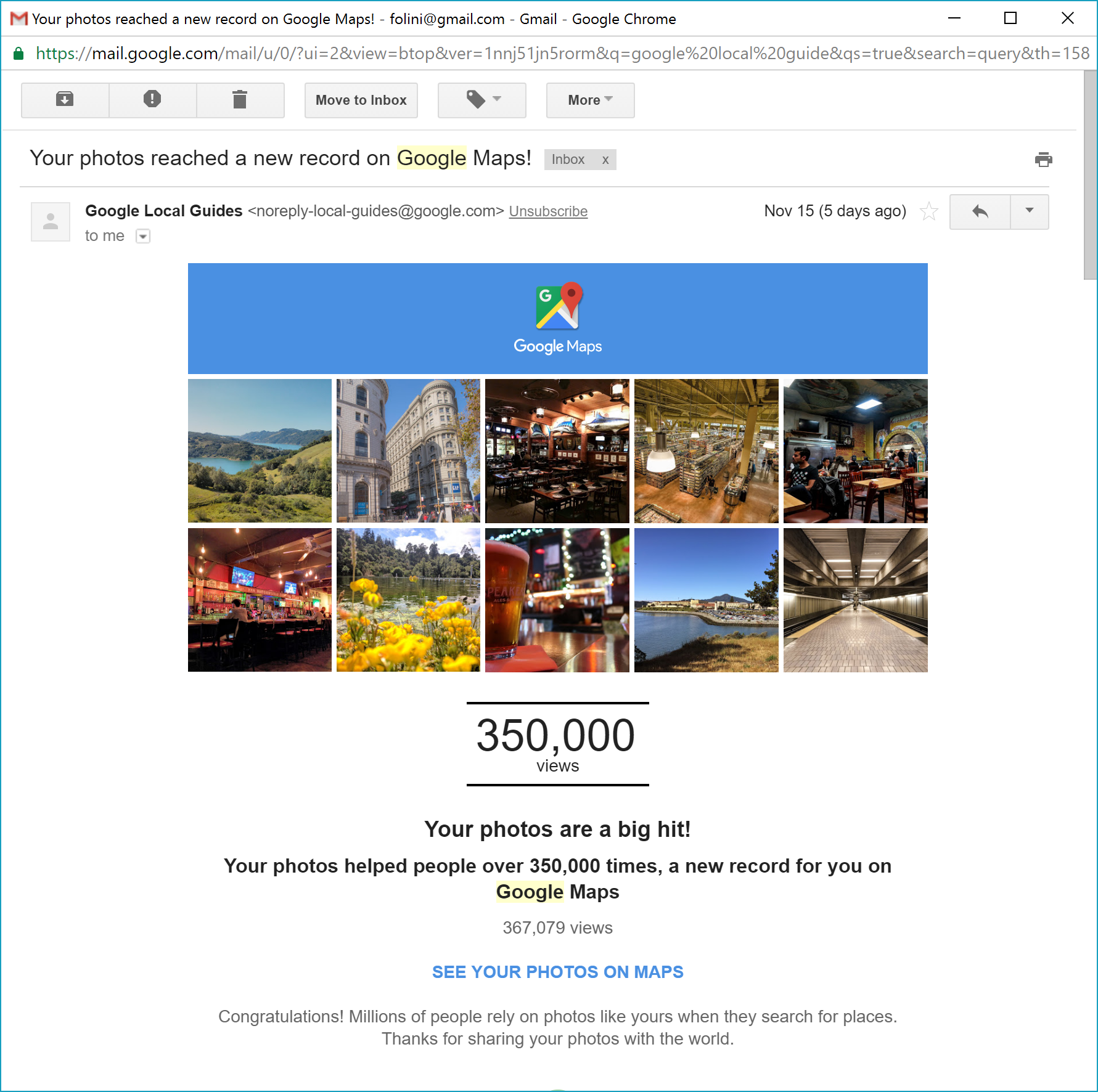The width and height of the screenshot is (1098, 1092).
Task: Print the email
Action: coord(1044,159)
